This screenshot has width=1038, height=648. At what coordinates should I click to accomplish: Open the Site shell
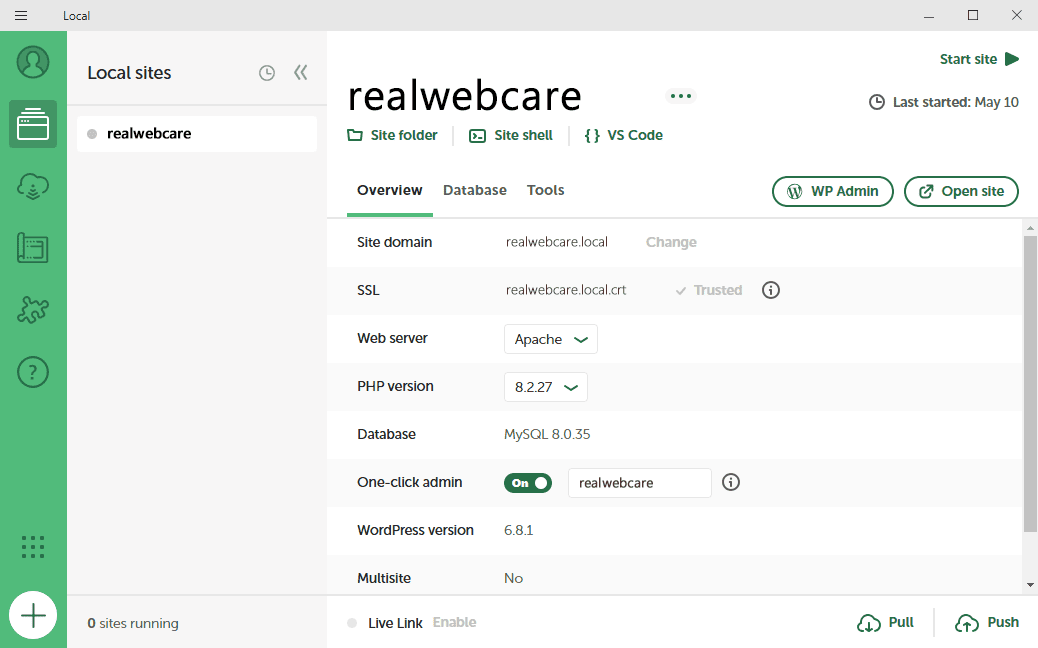click(x=510, y=135)
